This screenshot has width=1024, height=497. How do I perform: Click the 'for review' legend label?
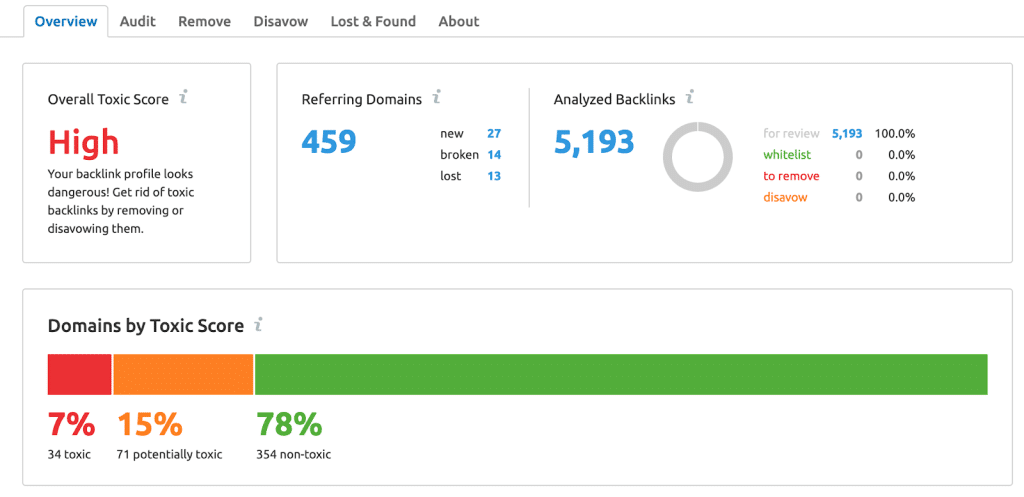[x=791, y=134]
